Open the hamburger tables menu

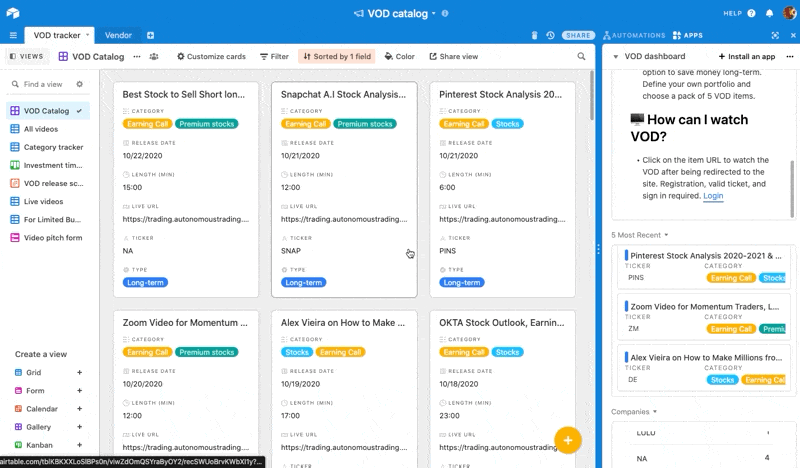pos(13,35)
